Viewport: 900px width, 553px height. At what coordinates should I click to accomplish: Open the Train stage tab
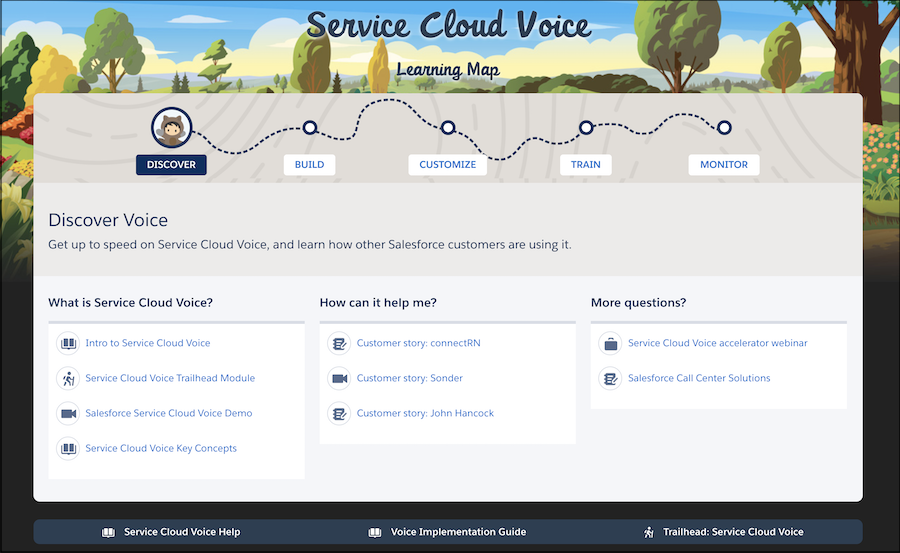pyautogui.click(x=586, y=164)
